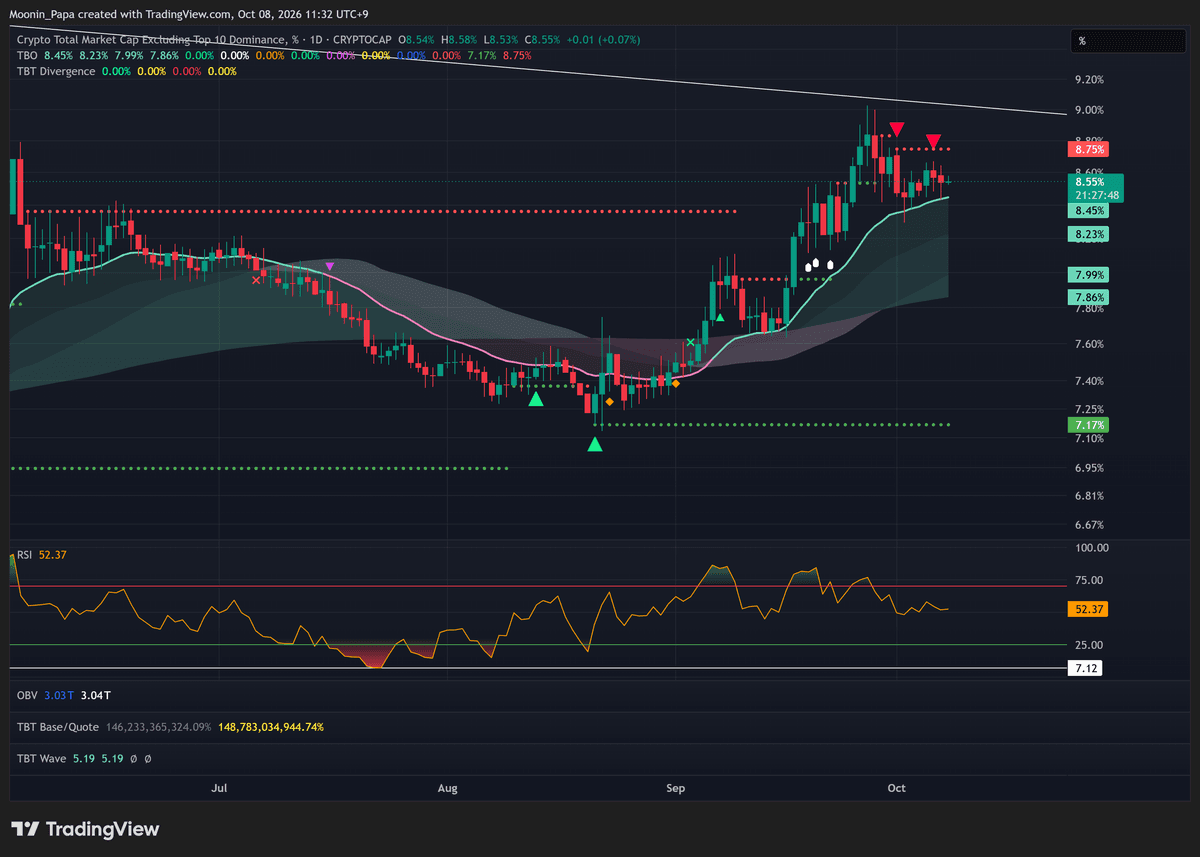This screenshot has width=1200, height=857.
Task: Click the 3.04T OBV value
Action: tap(97, 695)
